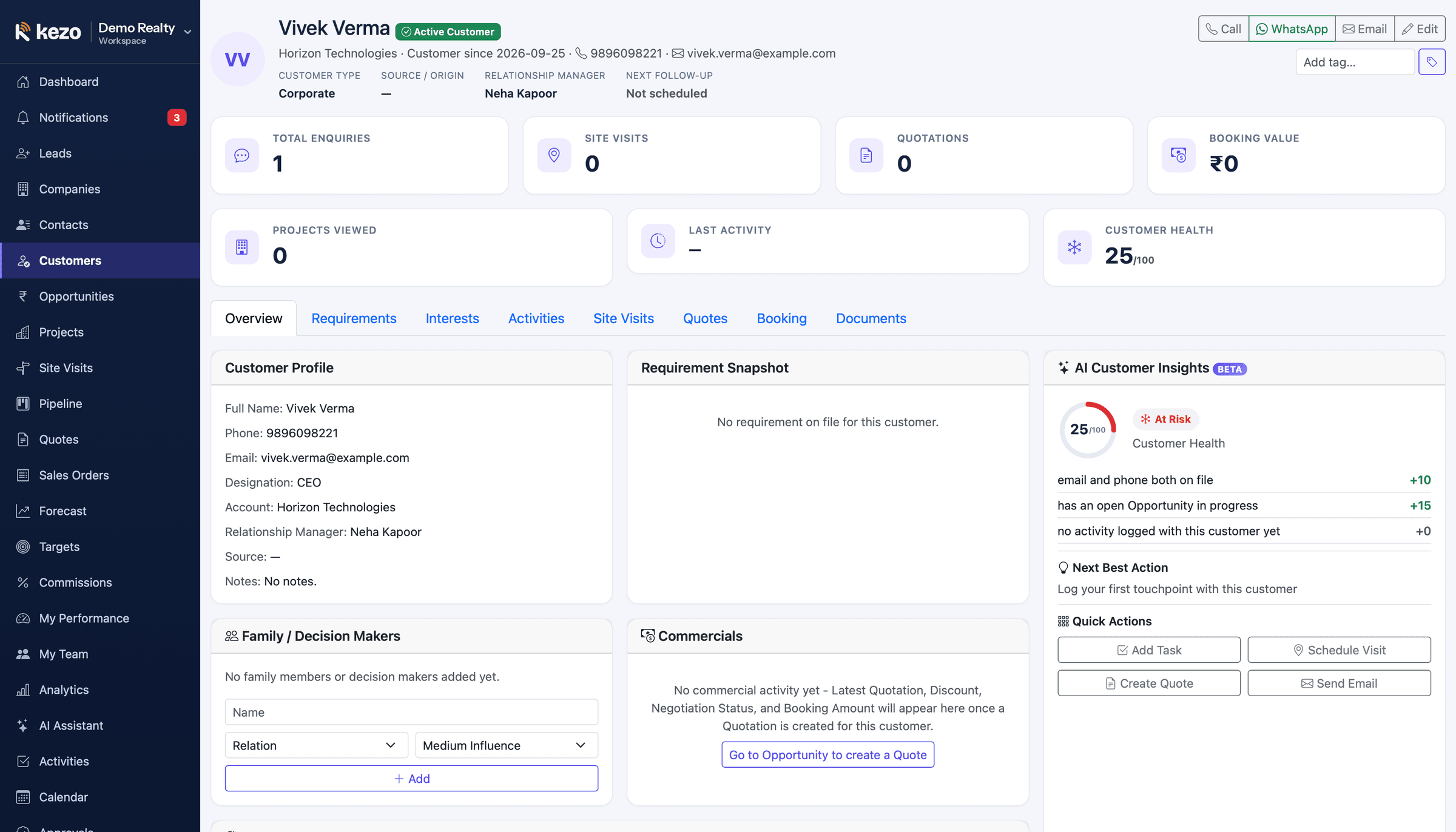
Task: Click the Booking Value money icon
Action: point(1179,156)
